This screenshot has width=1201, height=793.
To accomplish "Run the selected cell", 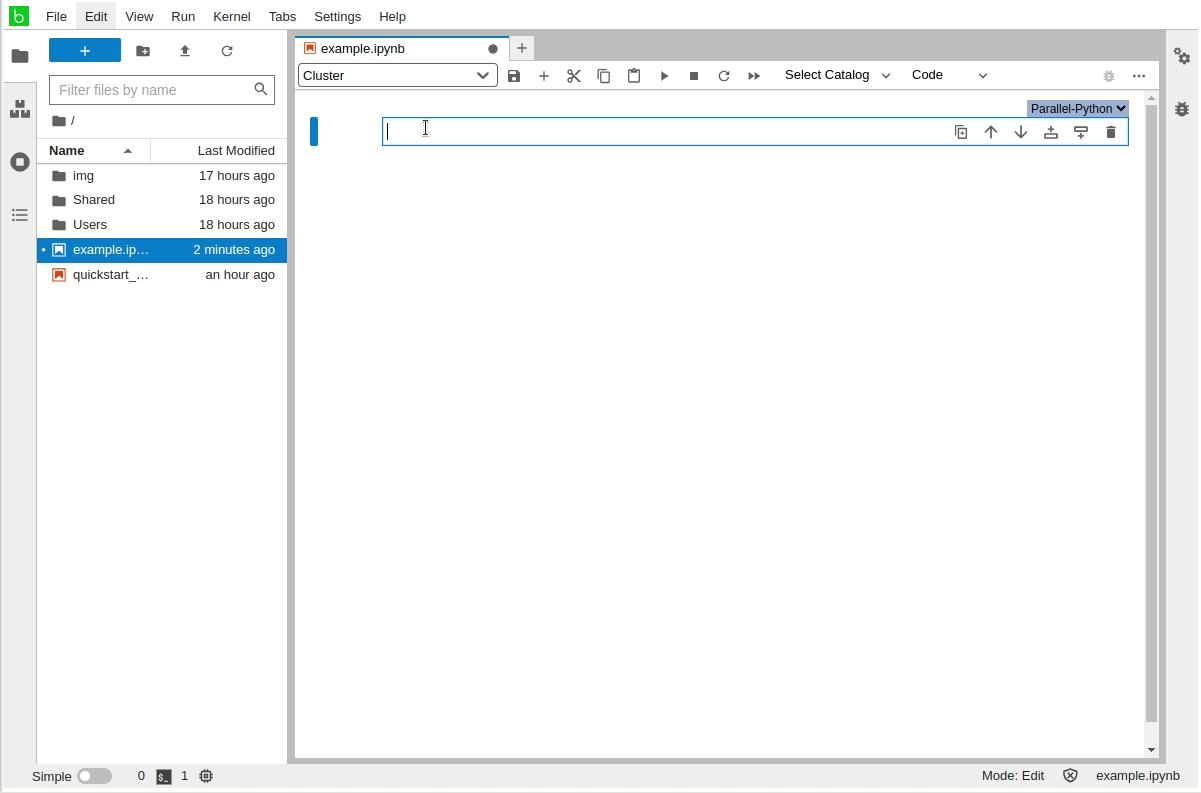I will click(664, 76).
